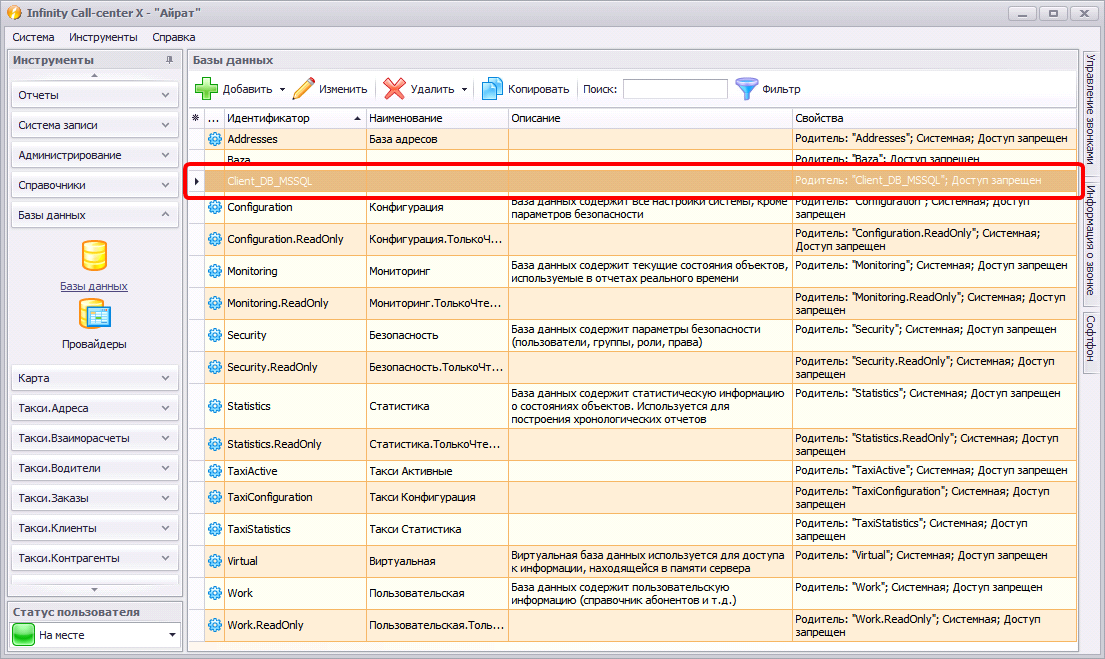Collapse the Базы данных section

pos(94,215)
